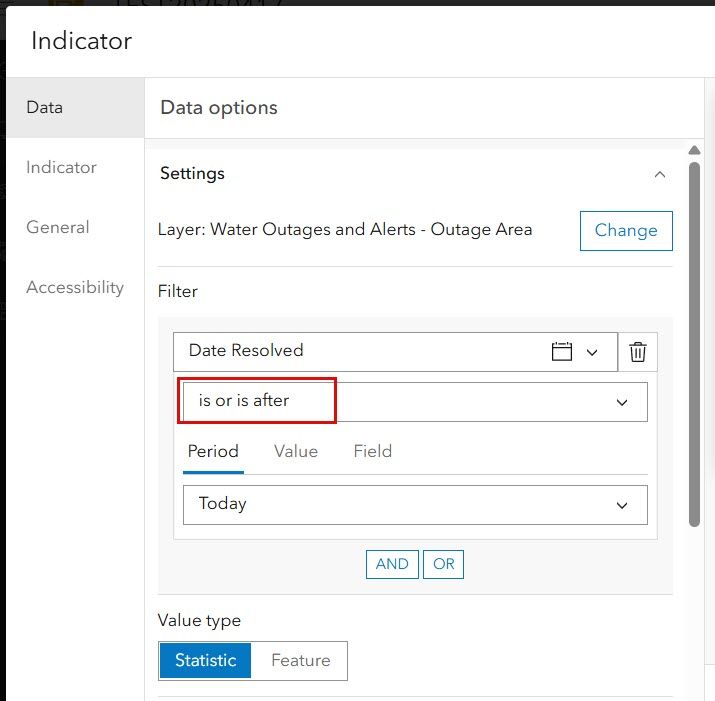The height and width of the screenshot is (701, 715).
Task: Switch to the Value tab
Action: coord(296,451)
